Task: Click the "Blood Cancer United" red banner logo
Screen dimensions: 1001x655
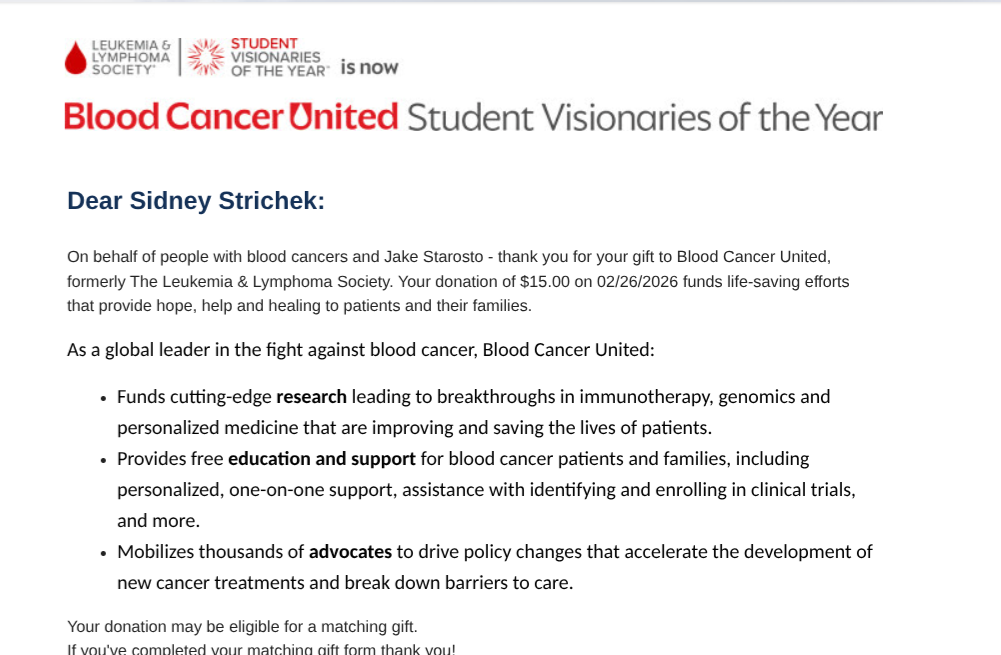Action: [231, 117]
